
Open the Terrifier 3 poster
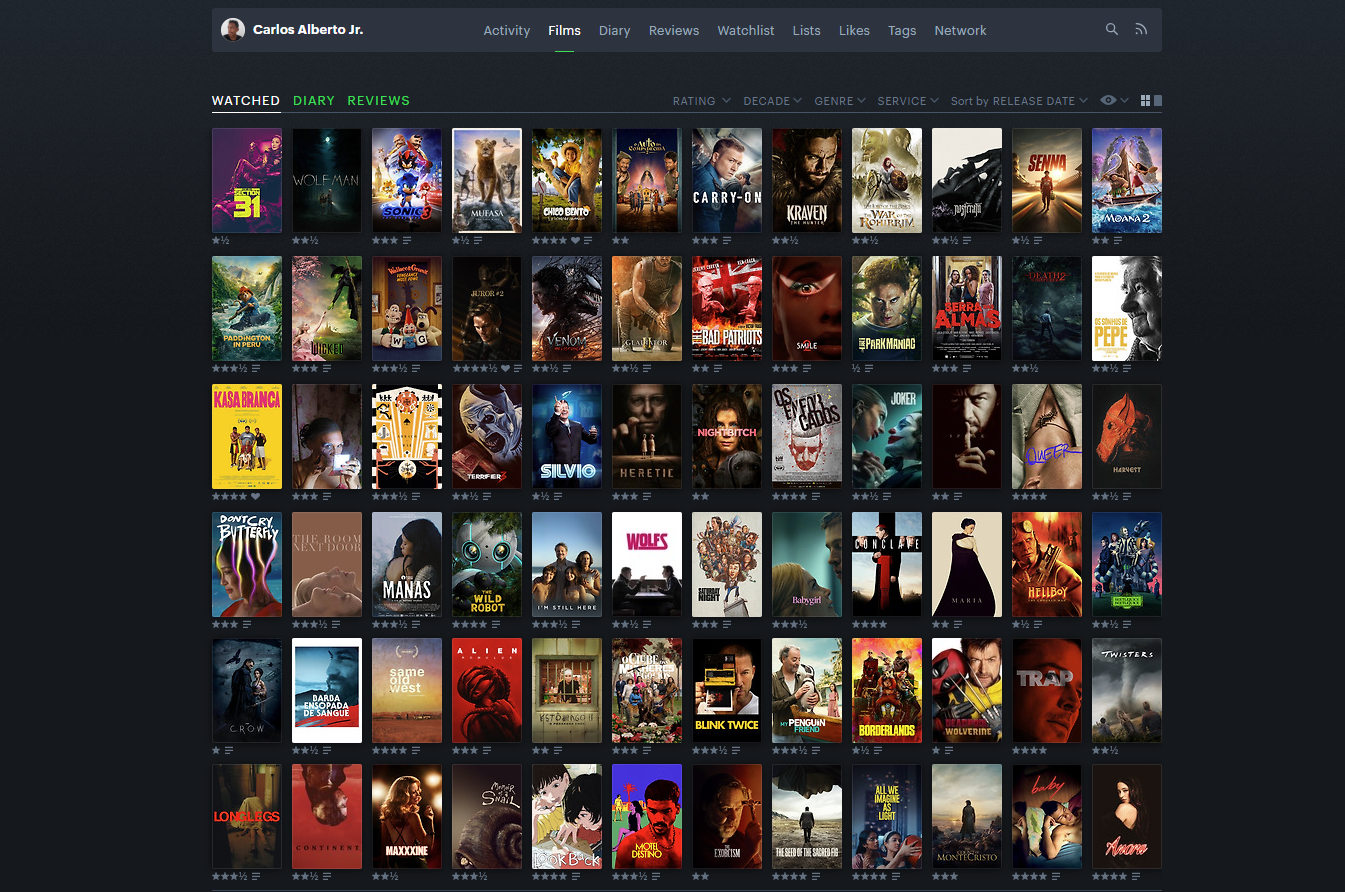tap(487, 436)
